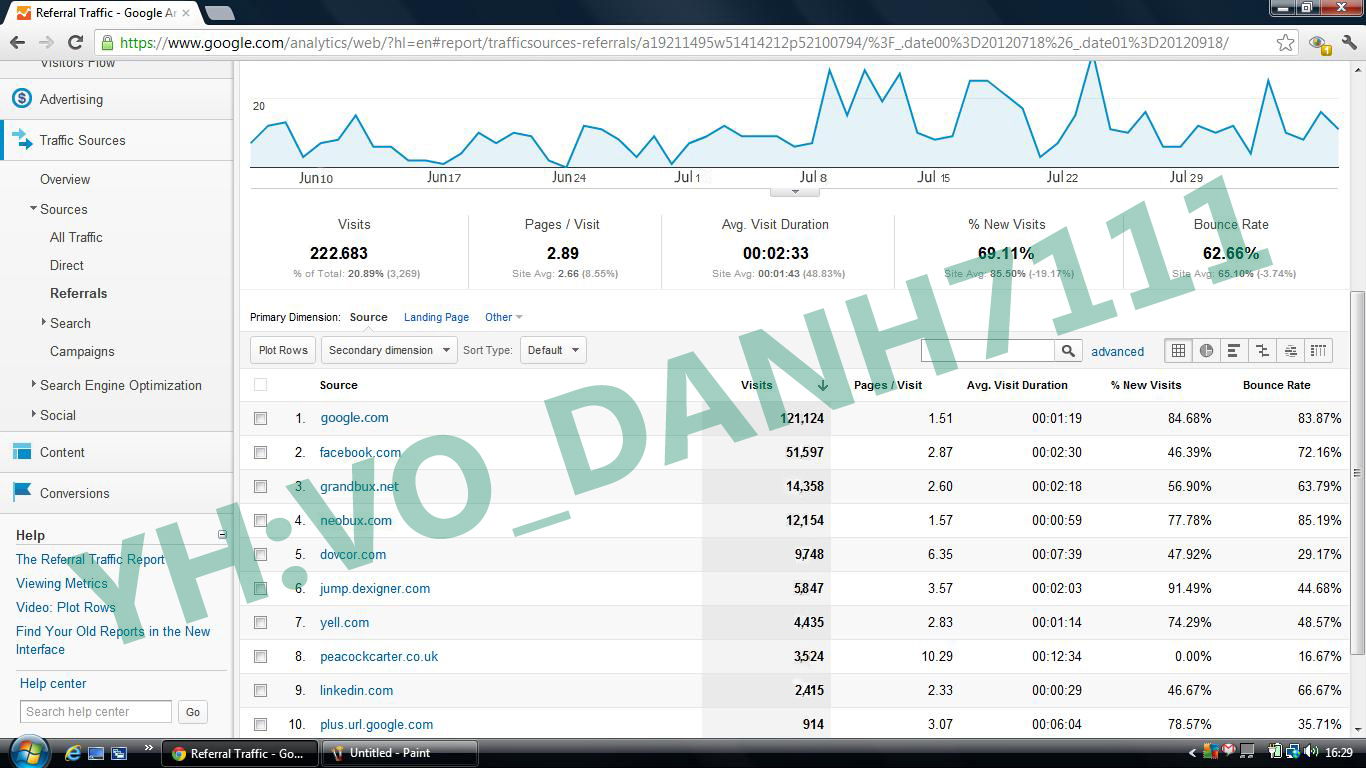Bookmark this page with the star icon
Viewport: 1366px width, 768px height.
(1286, 42)
